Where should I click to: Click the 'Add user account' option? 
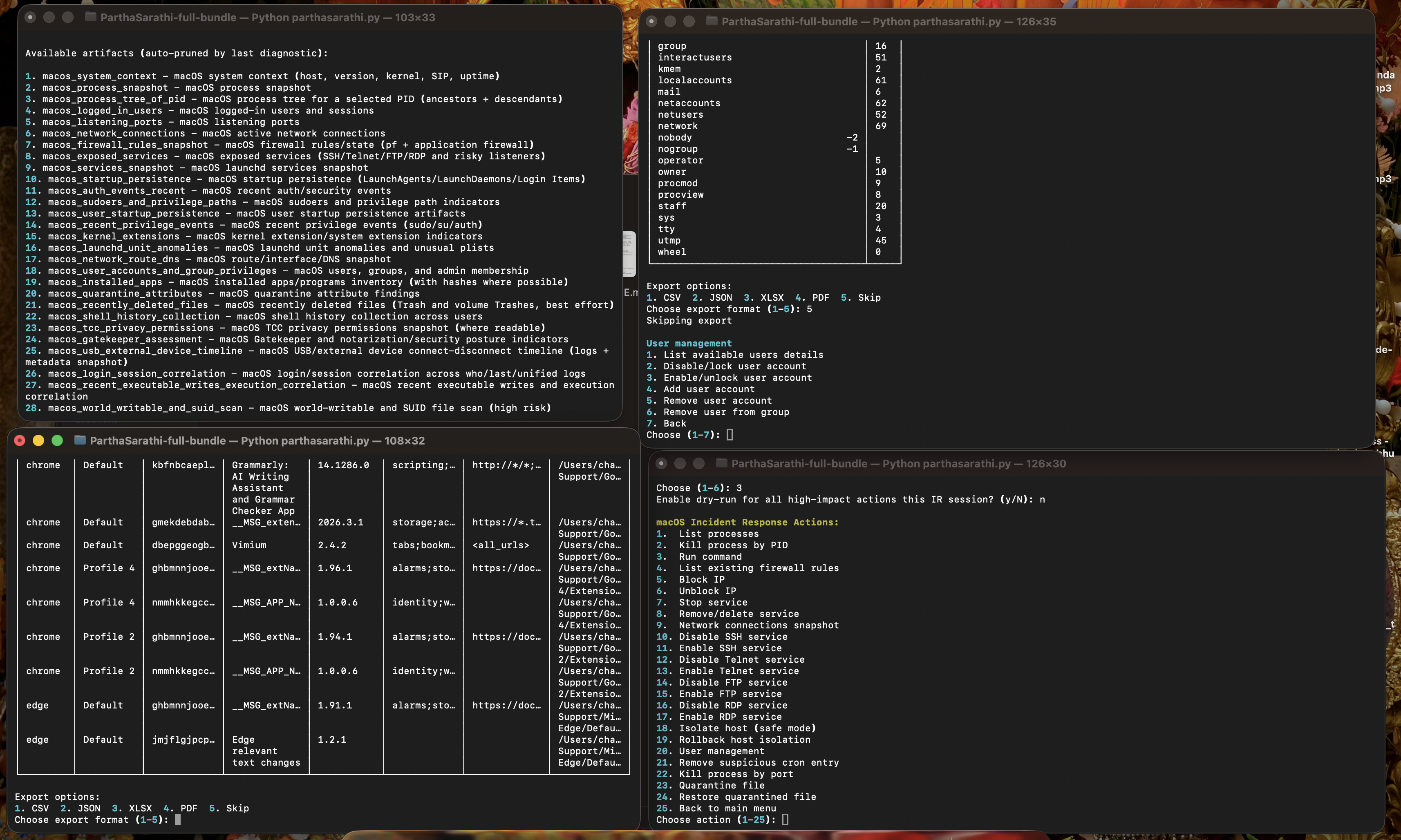[x=701, y=389]
